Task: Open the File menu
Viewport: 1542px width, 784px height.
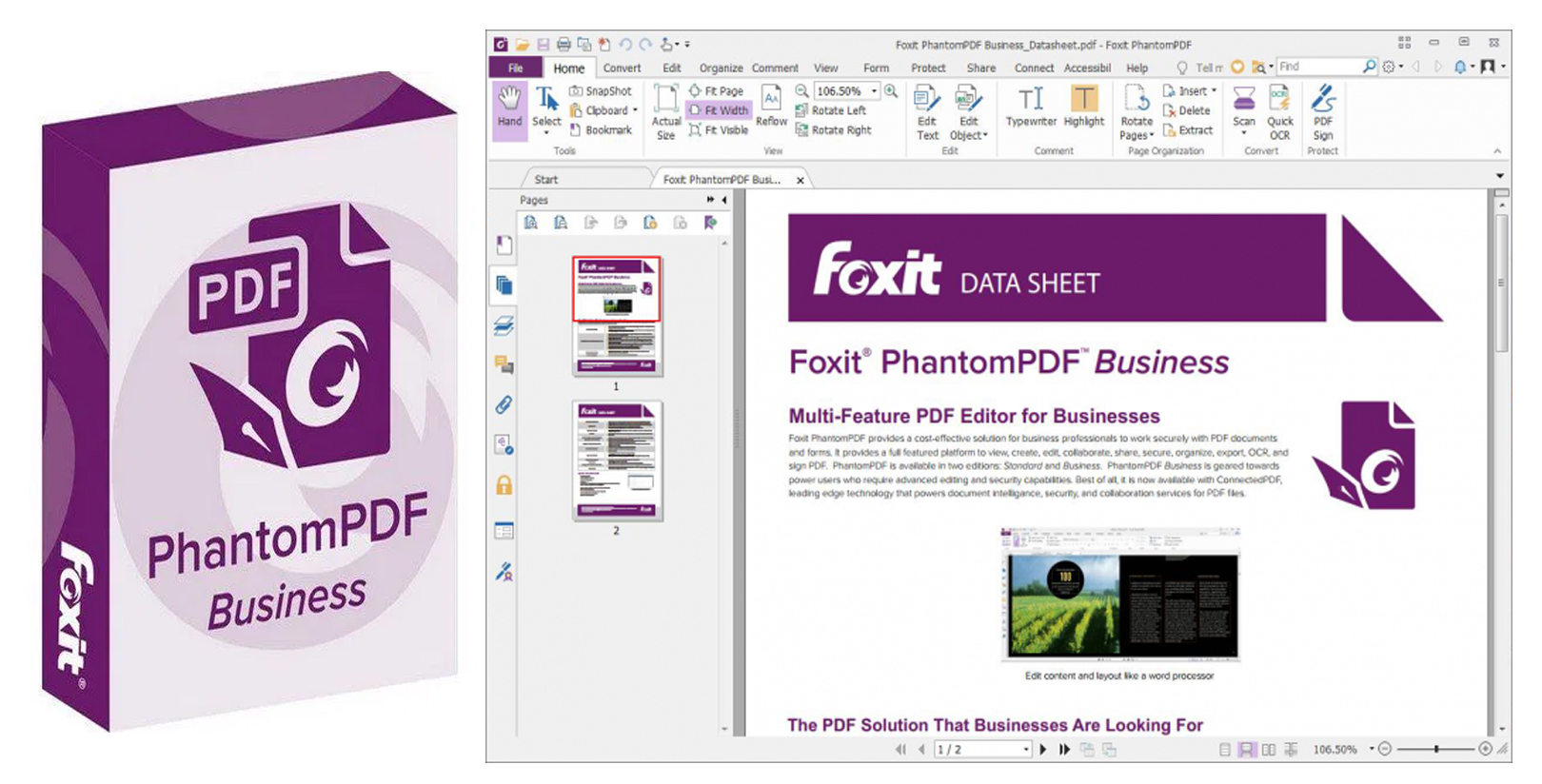Action: 515,68
